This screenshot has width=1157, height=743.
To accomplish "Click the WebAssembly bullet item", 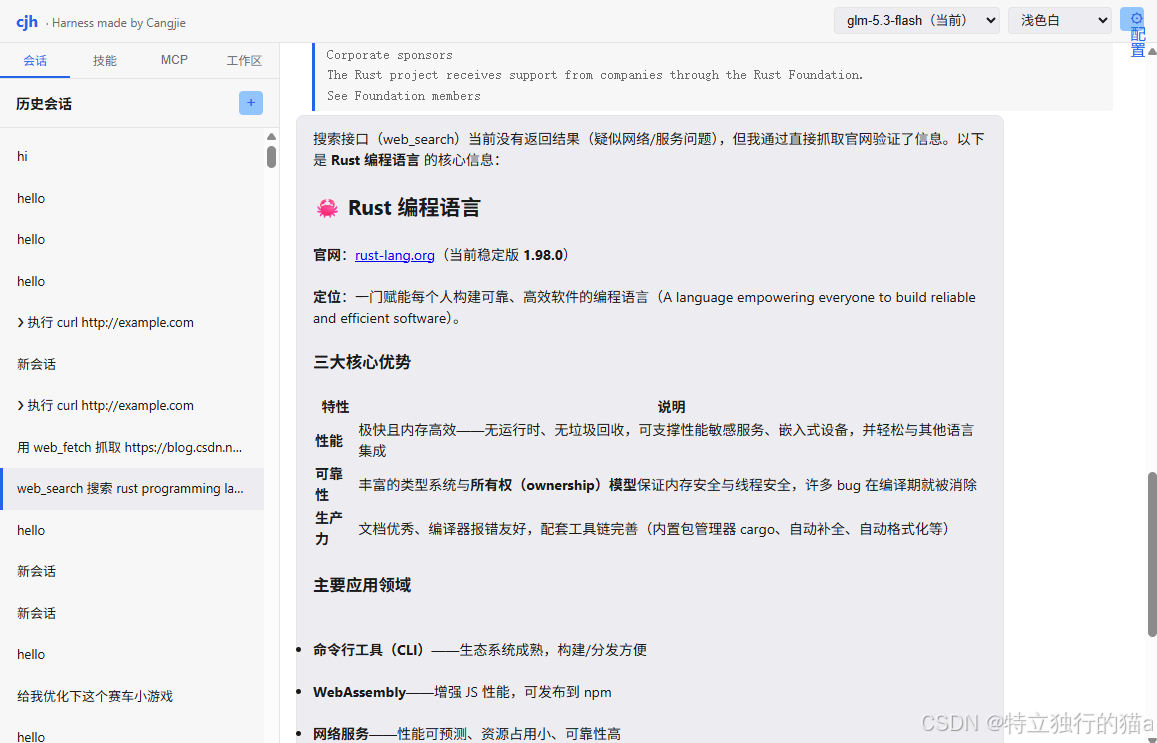I will tap(462, 692).
